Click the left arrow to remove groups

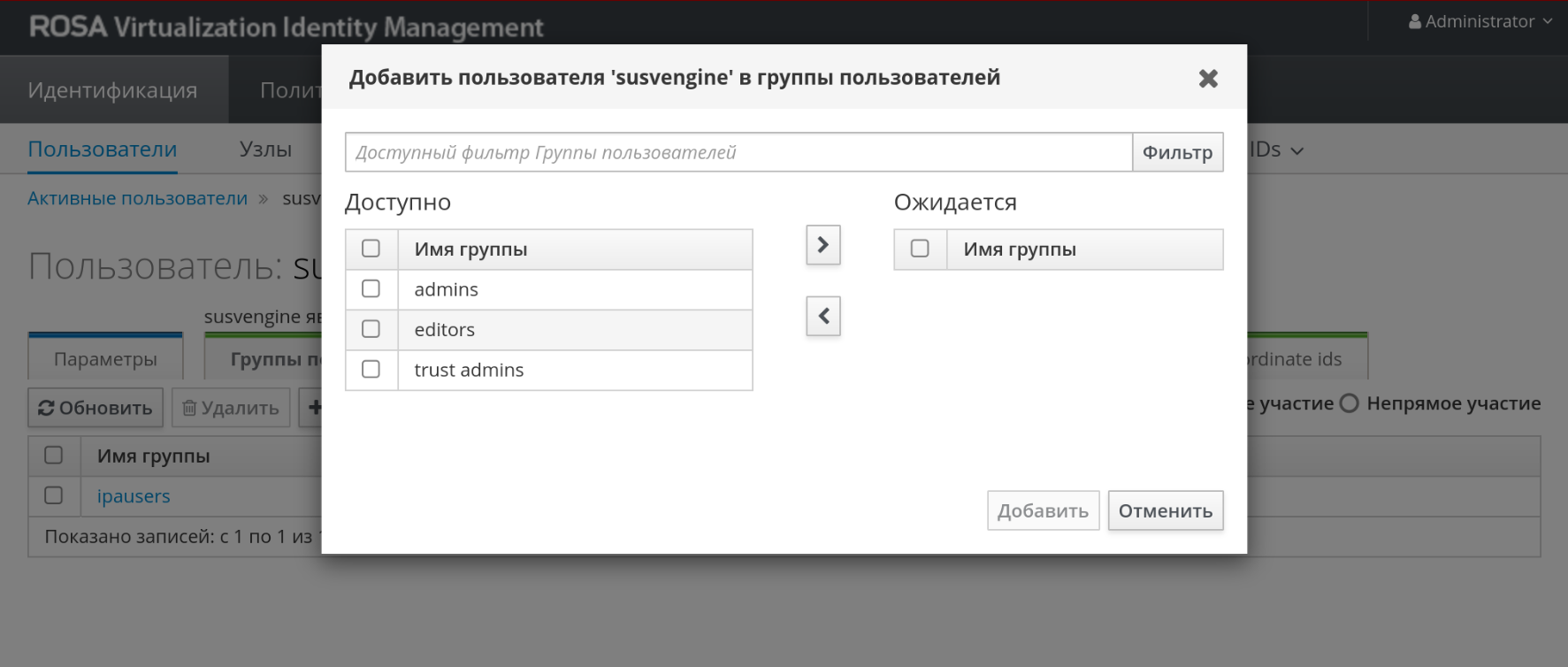point(822,316)
